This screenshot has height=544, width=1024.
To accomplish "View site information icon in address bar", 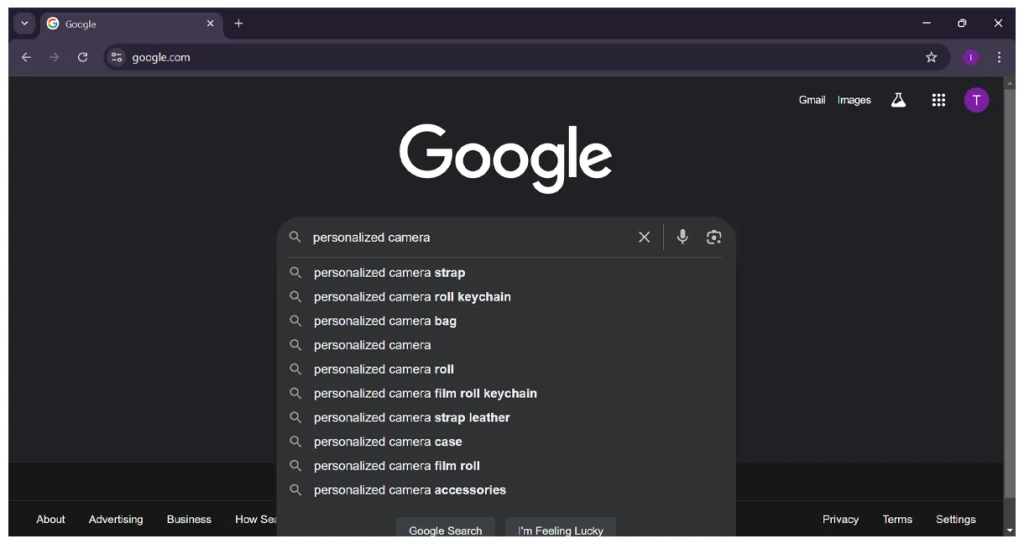I will (116, 57).
